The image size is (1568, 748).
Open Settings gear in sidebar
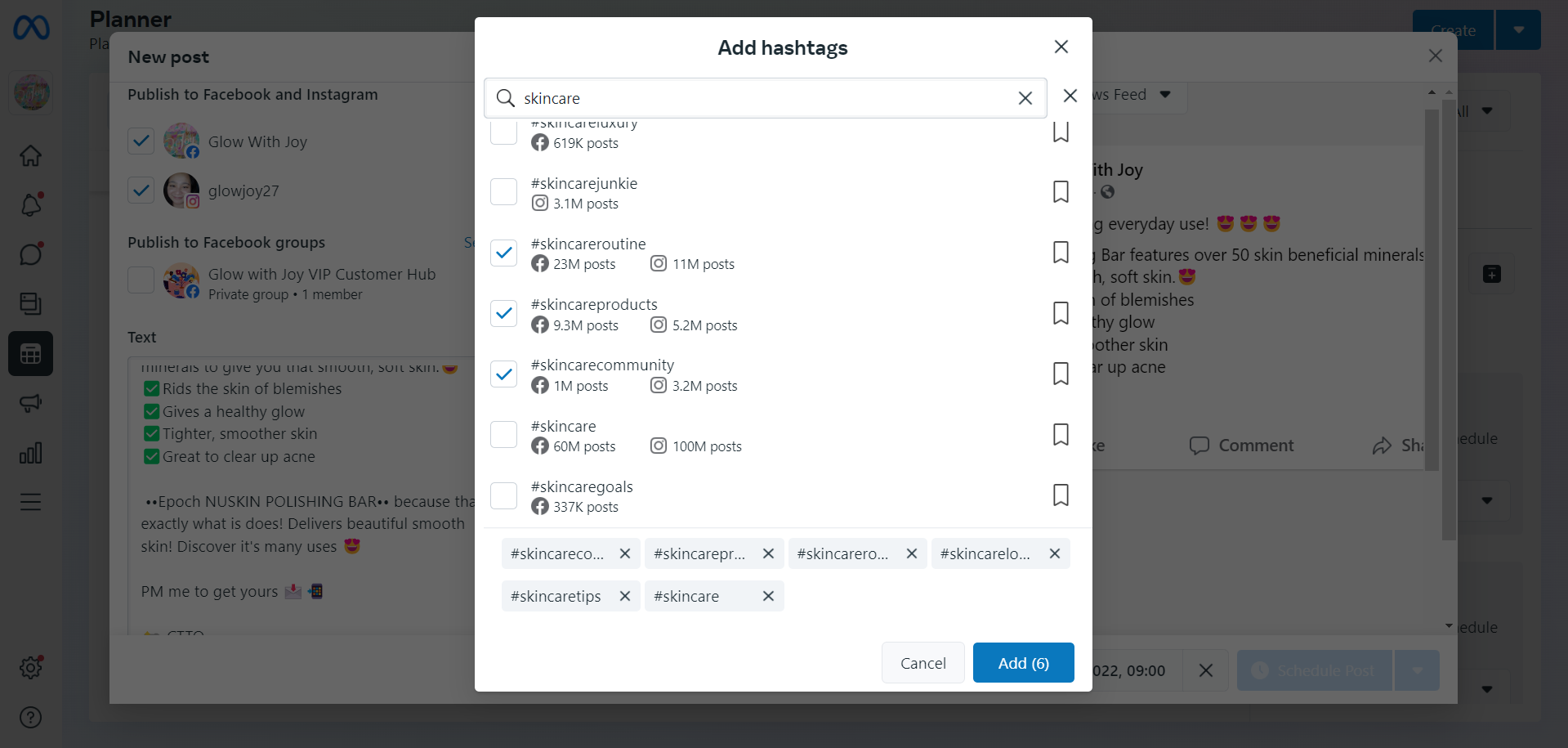pos(31,668)
